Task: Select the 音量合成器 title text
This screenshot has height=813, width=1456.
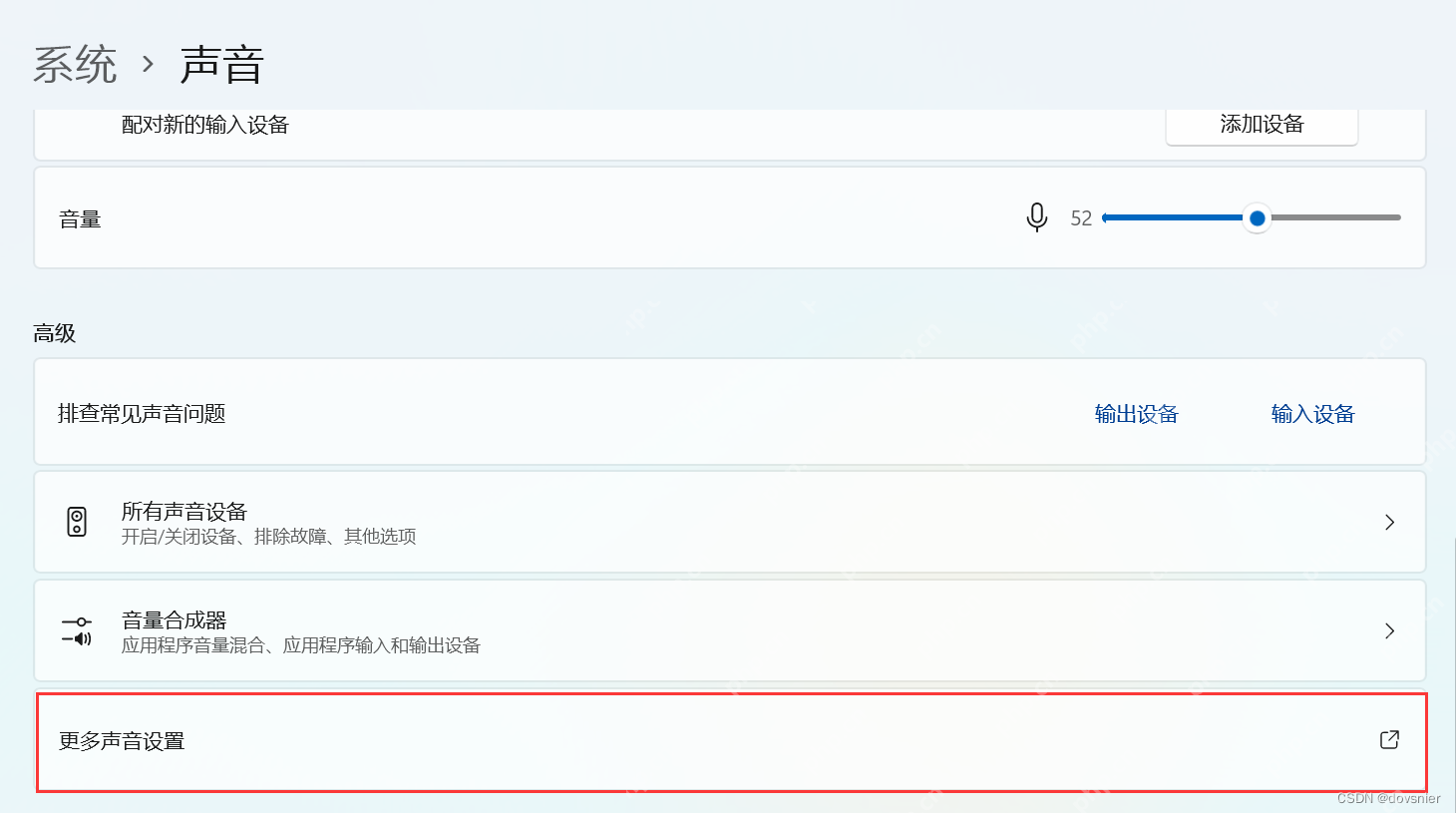Action: (175, 620)
